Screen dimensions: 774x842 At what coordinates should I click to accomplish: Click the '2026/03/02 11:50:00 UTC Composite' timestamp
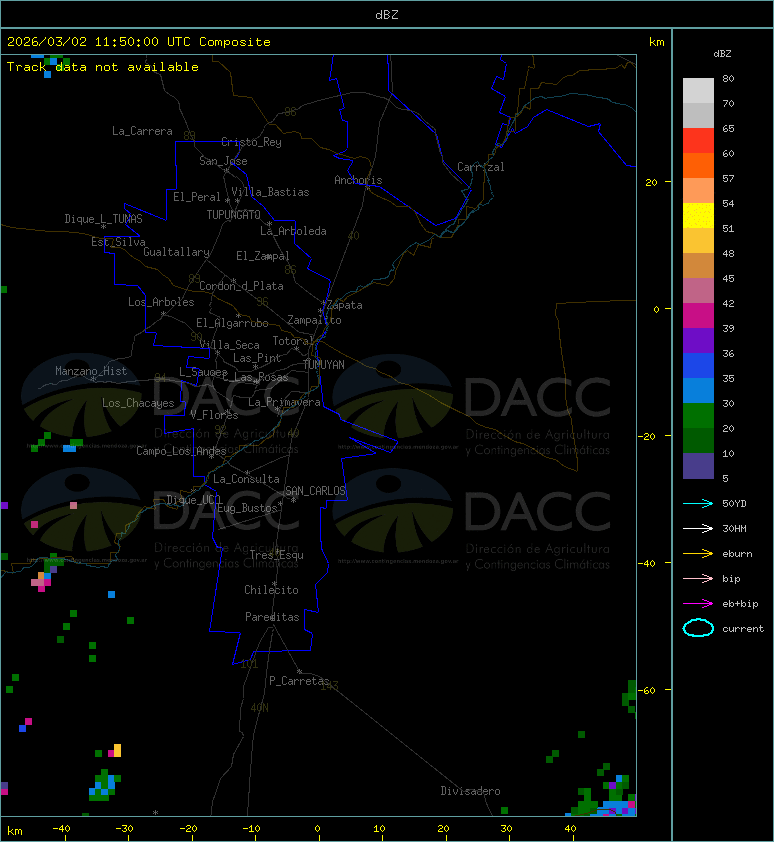(x=139, y=42)
